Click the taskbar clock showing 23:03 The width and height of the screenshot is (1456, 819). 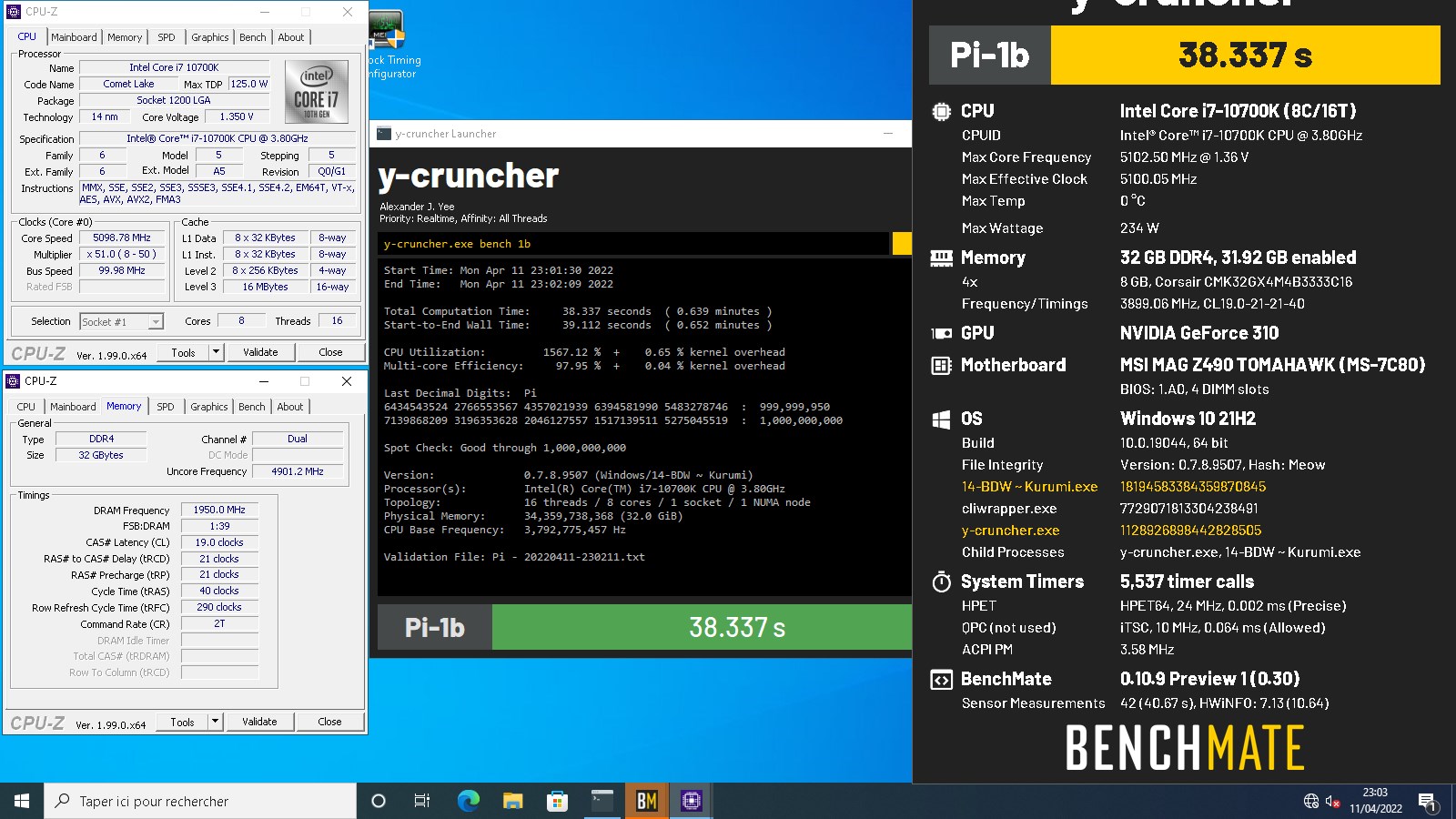[1376, 801]
